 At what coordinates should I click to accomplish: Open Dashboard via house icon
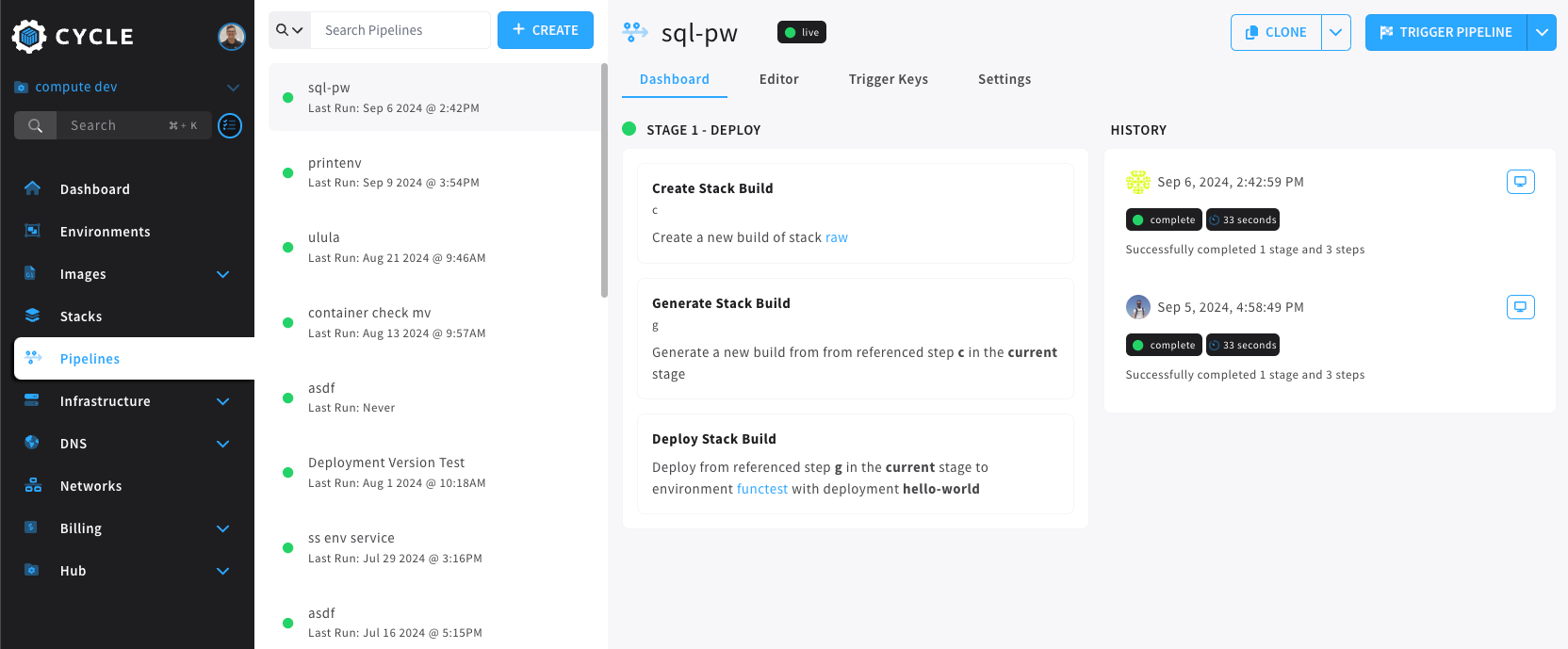(32, 188)
